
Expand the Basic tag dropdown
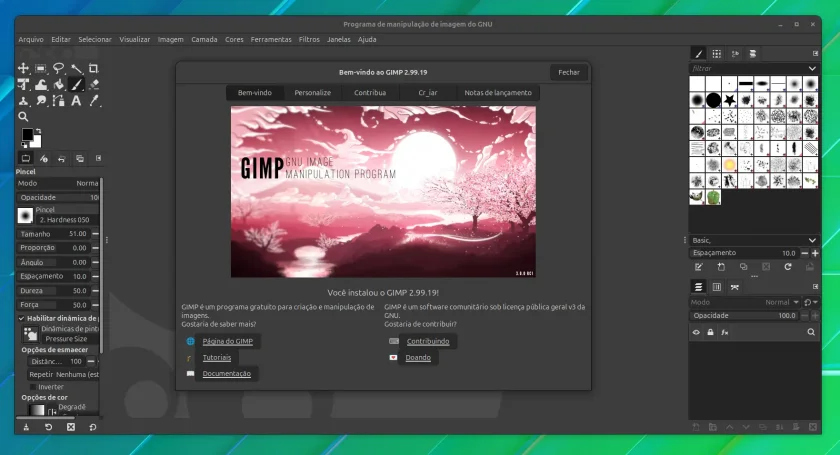812,240
